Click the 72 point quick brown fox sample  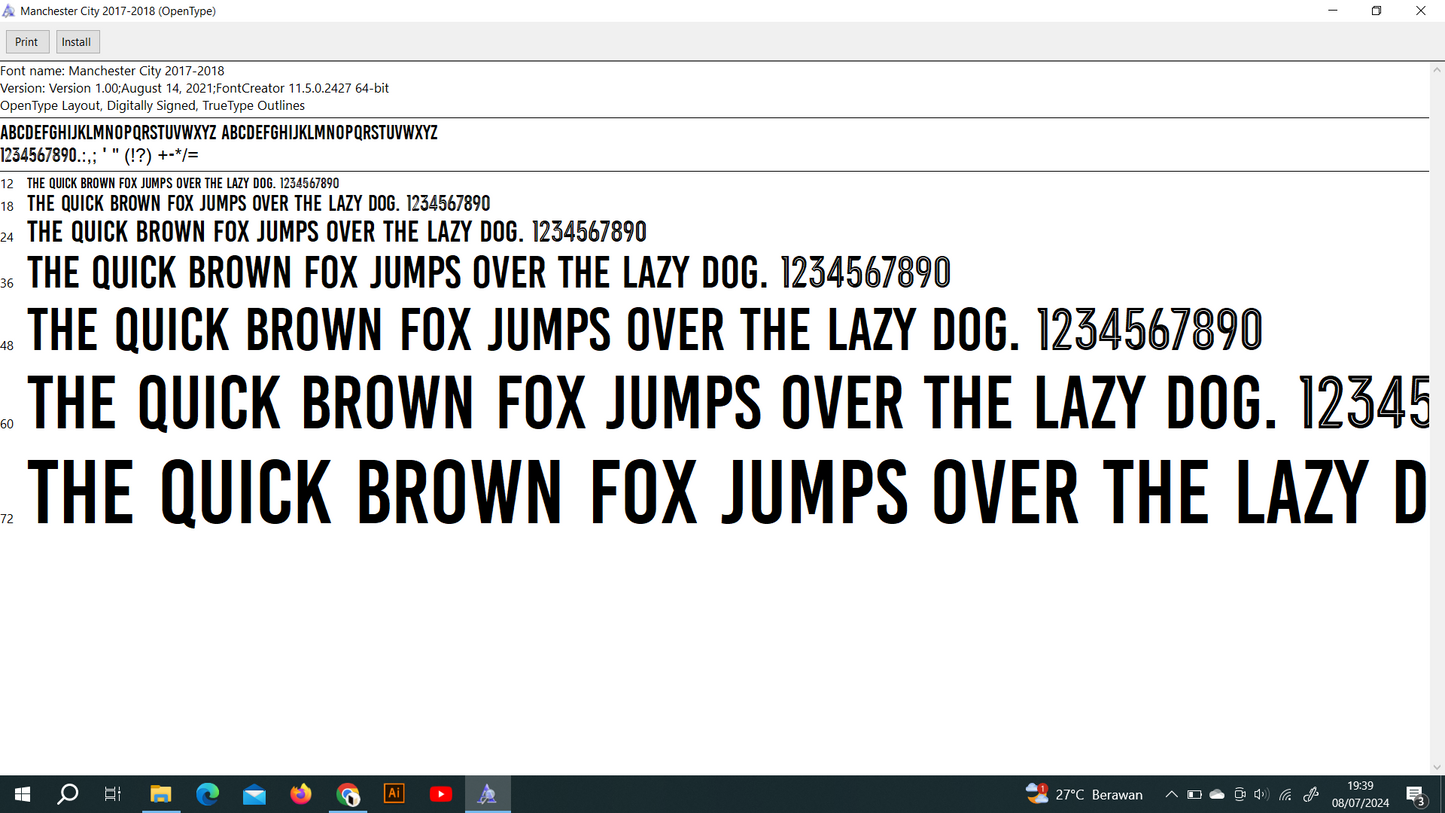point(727,492)
